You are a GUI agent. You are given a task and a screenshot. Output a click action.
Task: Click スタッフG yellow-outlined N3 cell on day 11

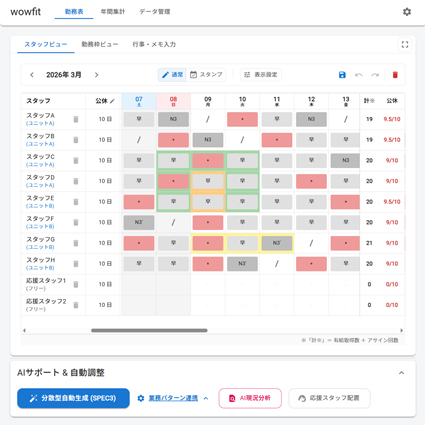point(277,243)
